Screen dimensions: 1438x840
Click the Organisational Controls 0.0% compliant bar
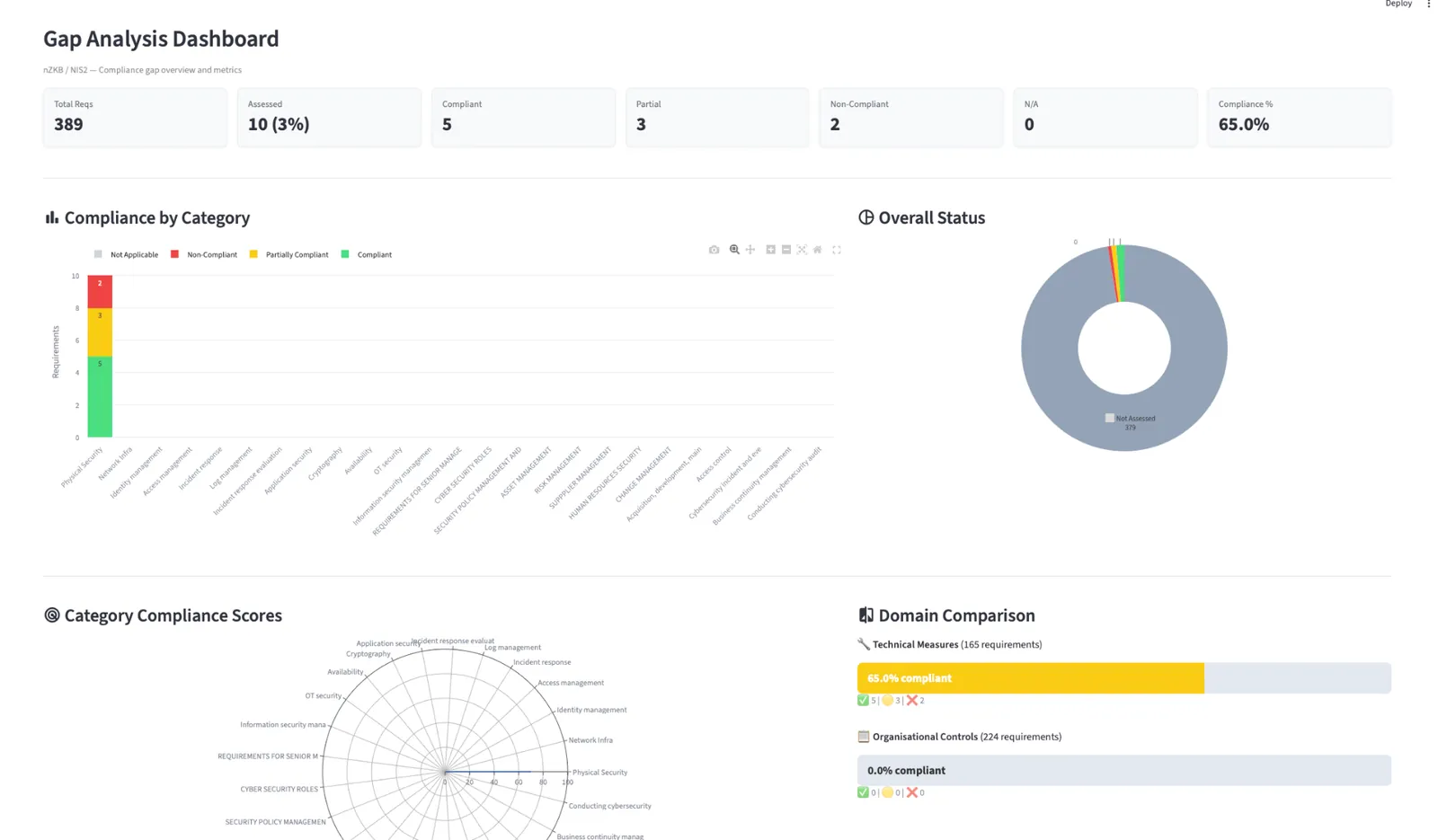point(1124,770)
